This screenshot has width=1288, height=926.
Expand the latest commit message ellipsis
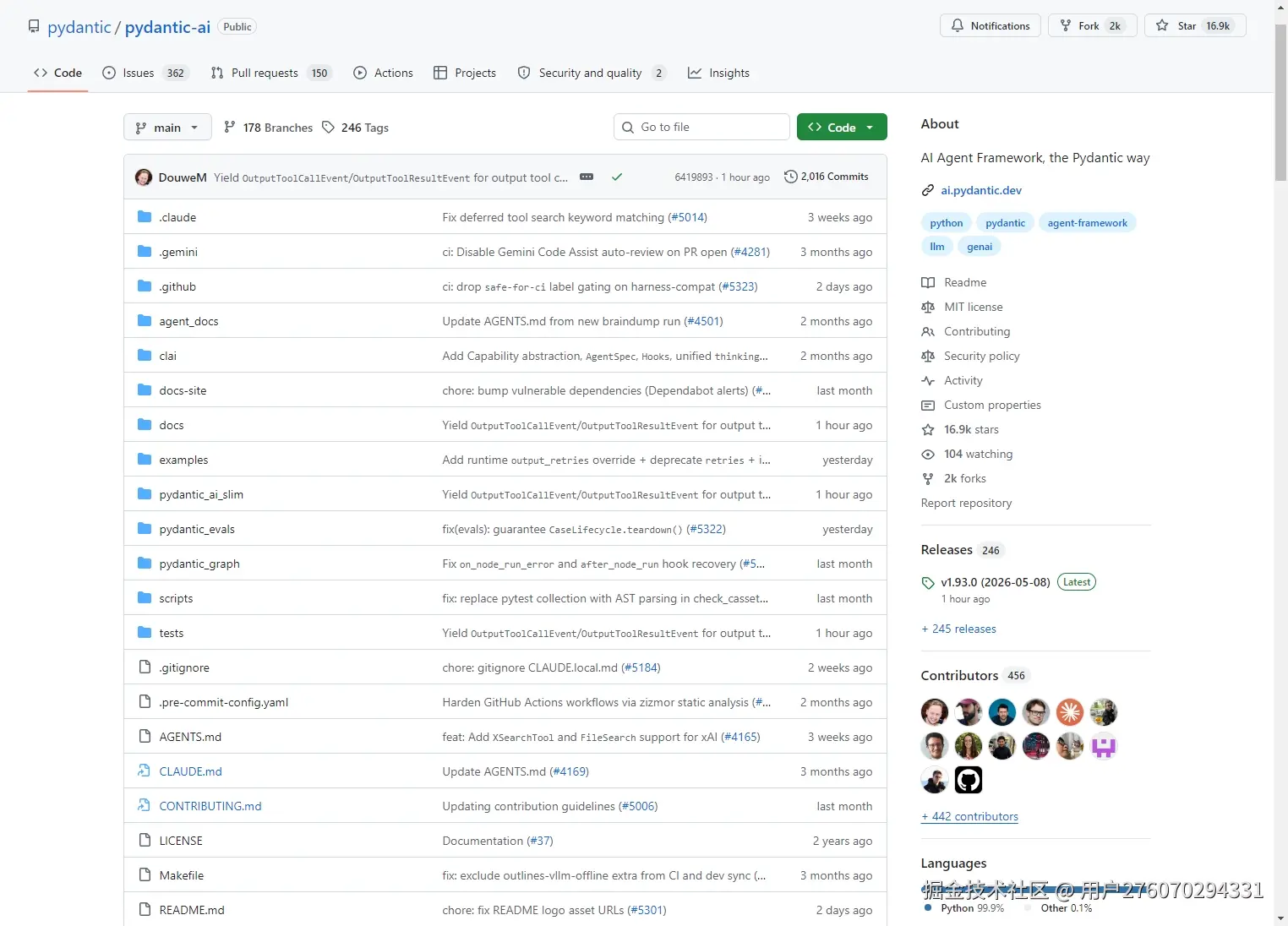587,177
